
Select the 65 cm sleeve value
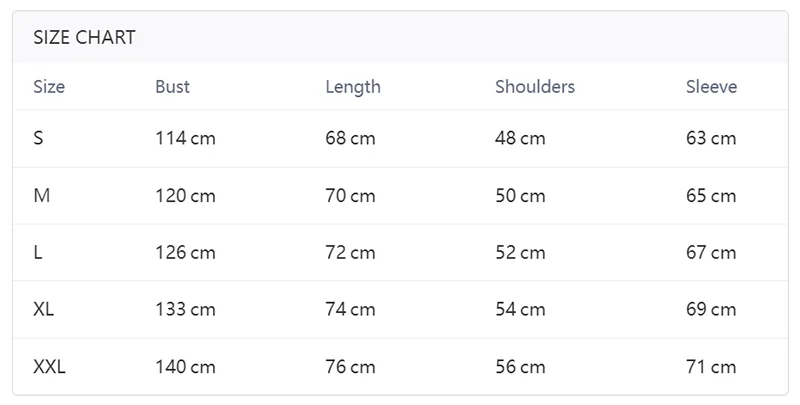(x=711, y=196)
